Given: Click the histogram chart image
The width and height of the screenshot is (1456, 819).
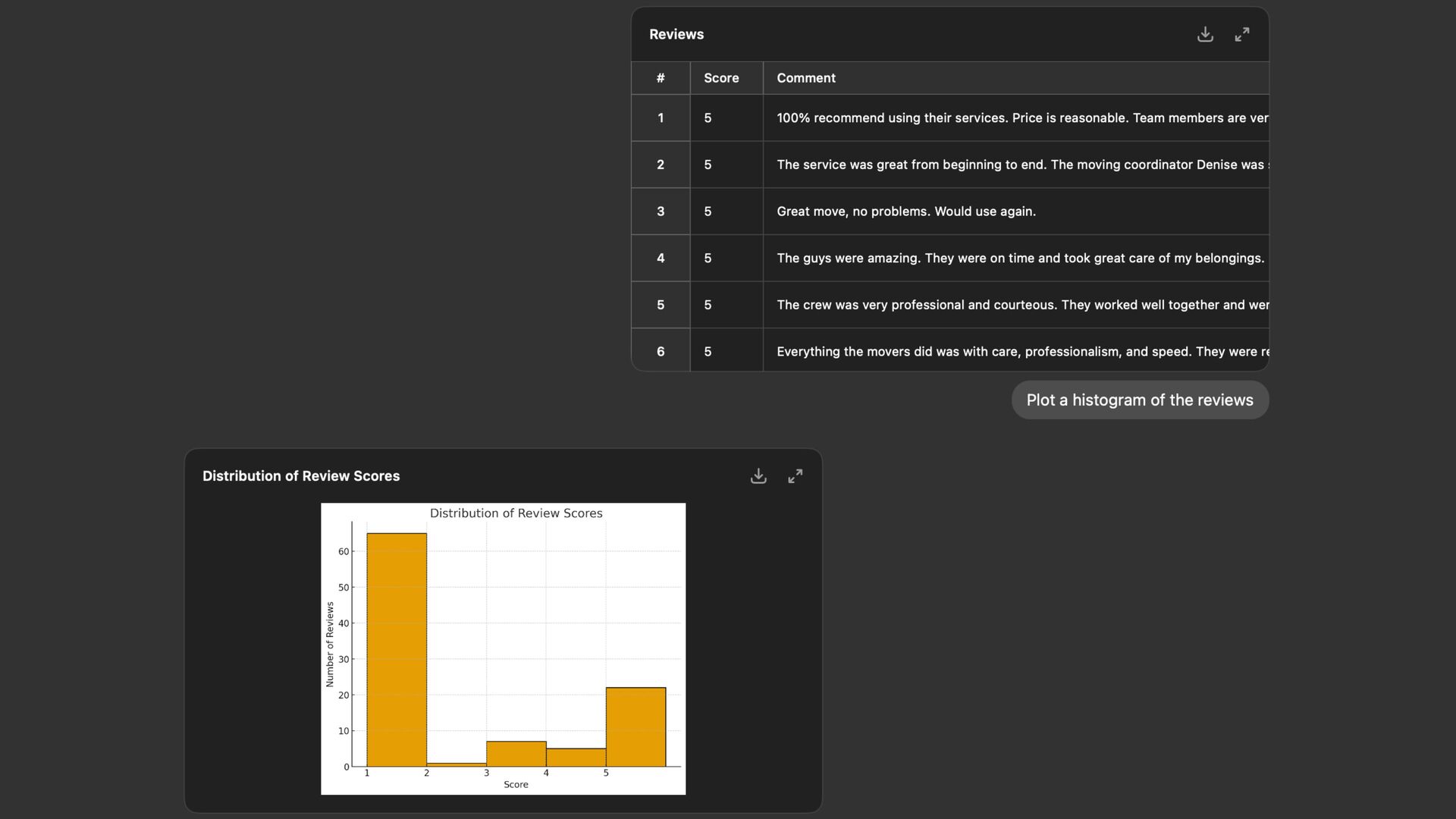Looking at the screenshot, I should [503, 648].
